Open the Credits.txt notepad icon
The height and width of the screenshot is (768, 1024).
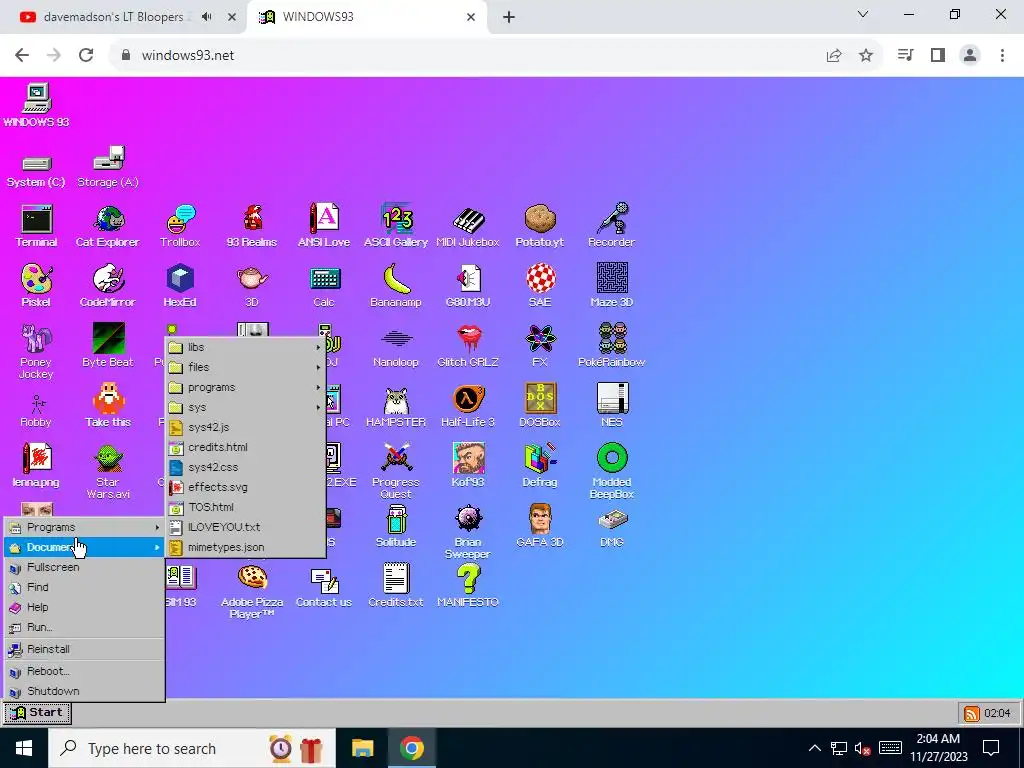click(396, 586)
